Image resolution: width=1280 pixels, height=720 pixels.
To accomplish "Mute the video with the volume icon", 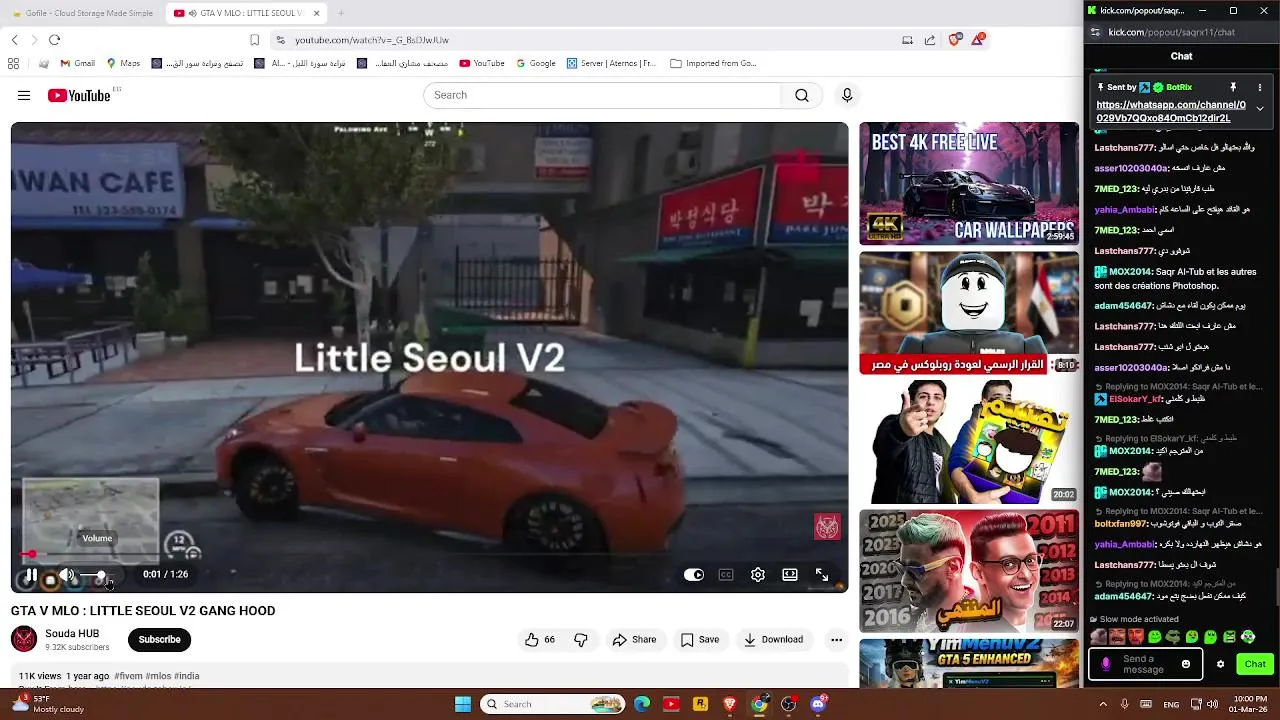I will click(x=67, y=575).
